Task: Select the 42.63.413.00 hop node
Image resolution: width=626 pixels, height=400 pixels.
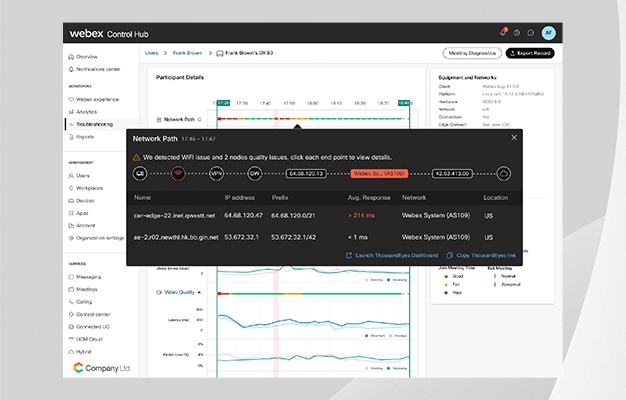Action: click(x=452, y=174)
